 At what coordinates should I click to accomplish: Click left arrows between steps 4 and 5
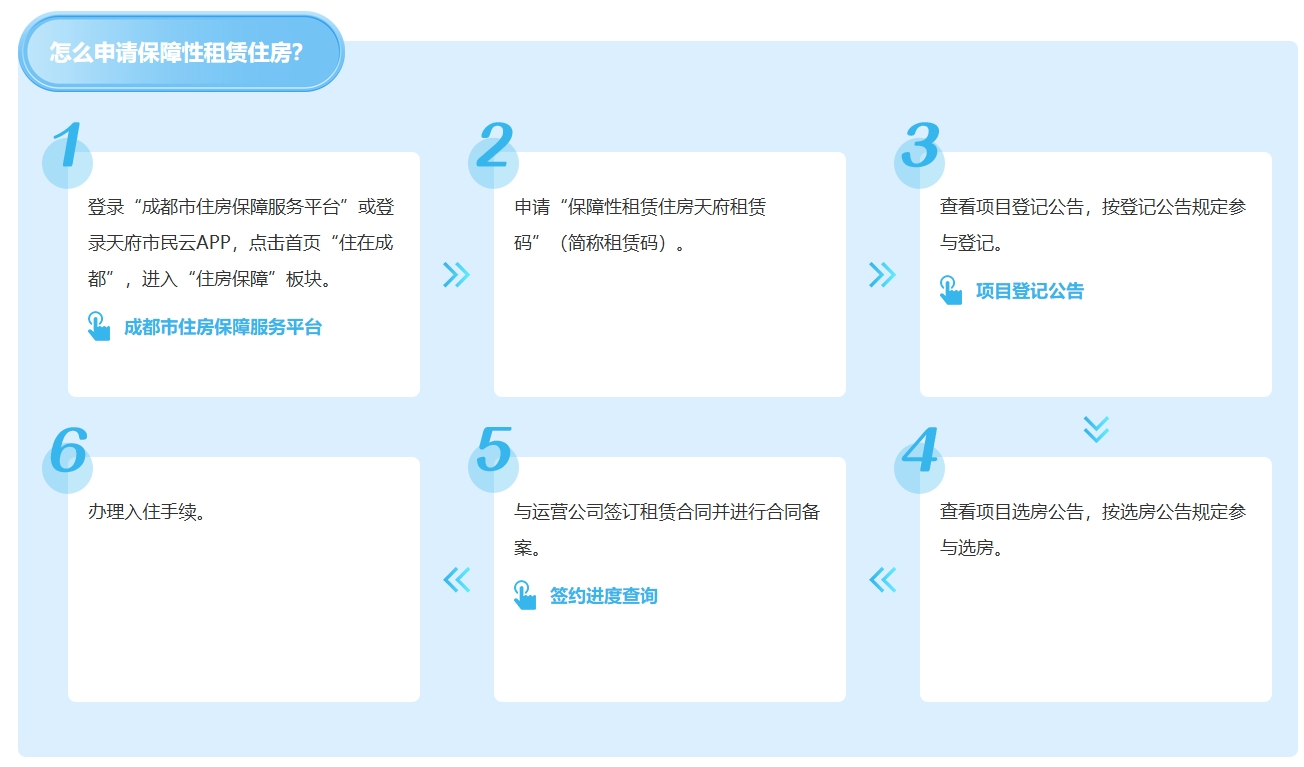pos(882,580)
